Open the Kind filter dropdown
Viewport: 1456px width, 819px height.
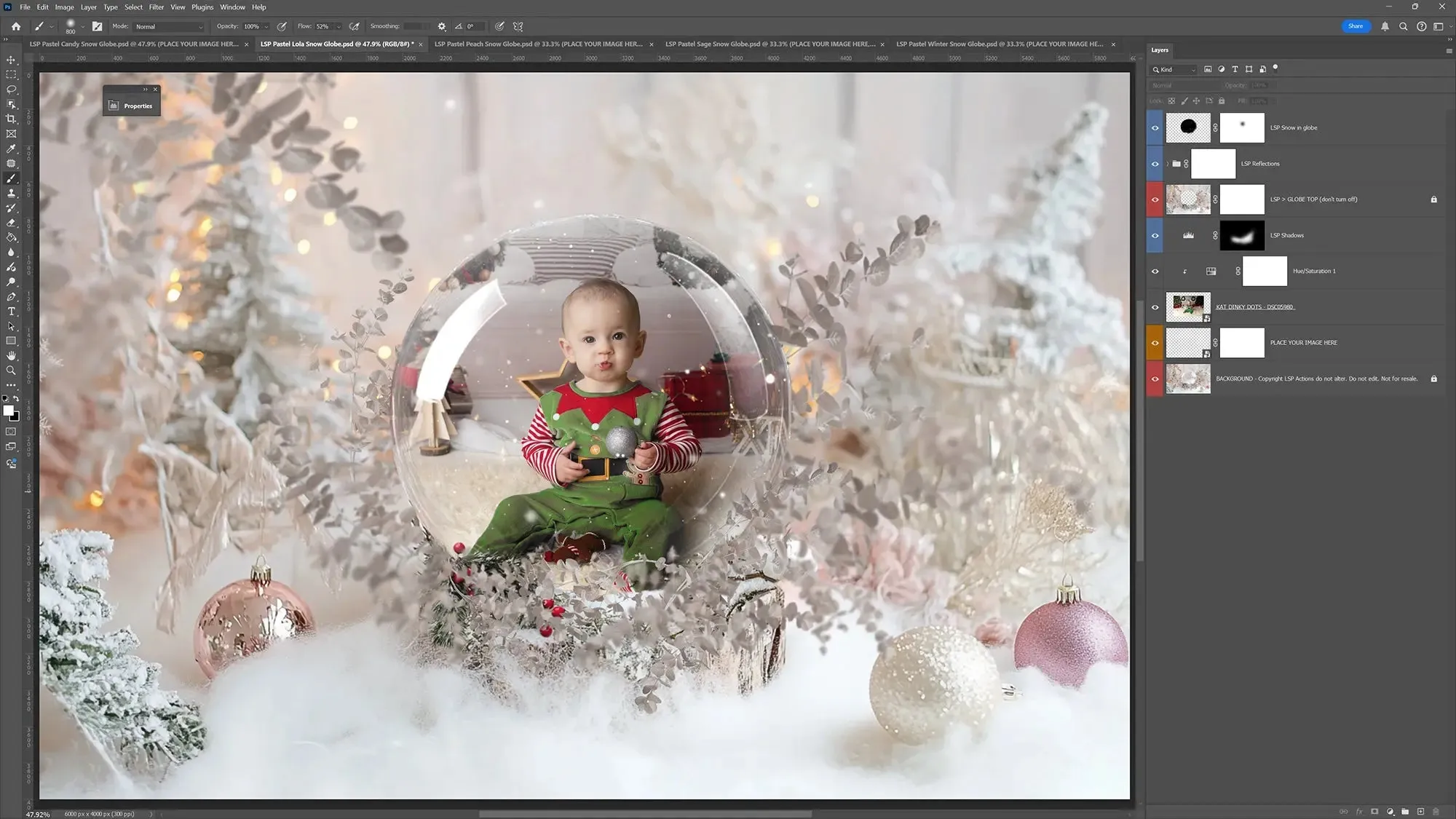point(1174,70)
